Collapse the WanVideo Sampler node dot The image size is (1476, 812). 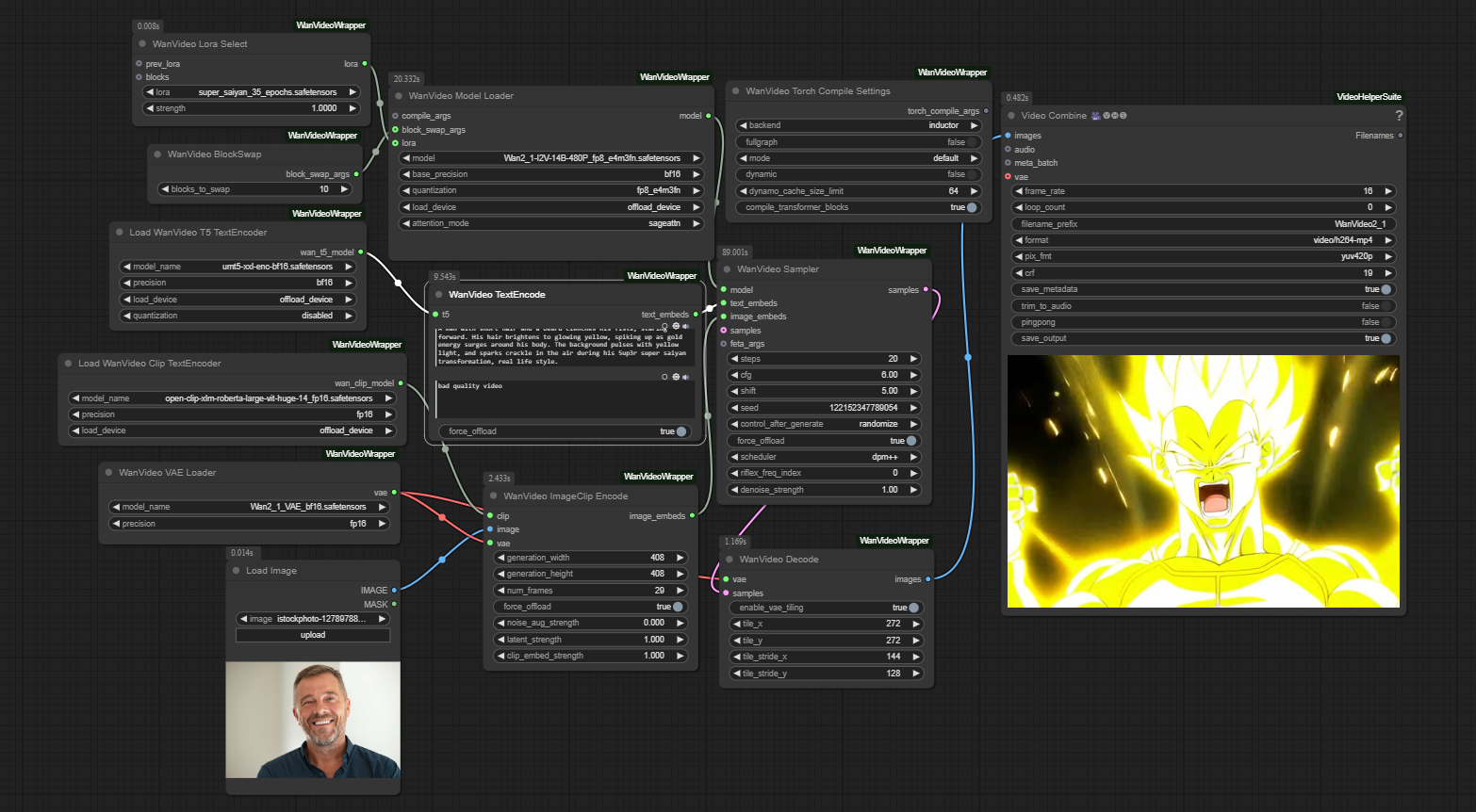[x=727, y=268]
